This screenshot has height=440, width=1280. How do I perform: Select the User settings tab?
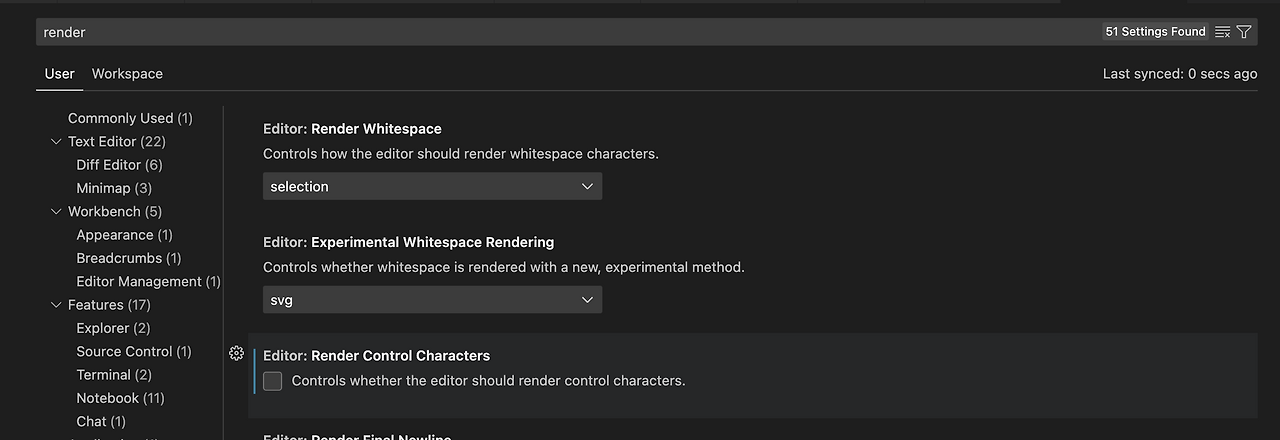(60, 74)
